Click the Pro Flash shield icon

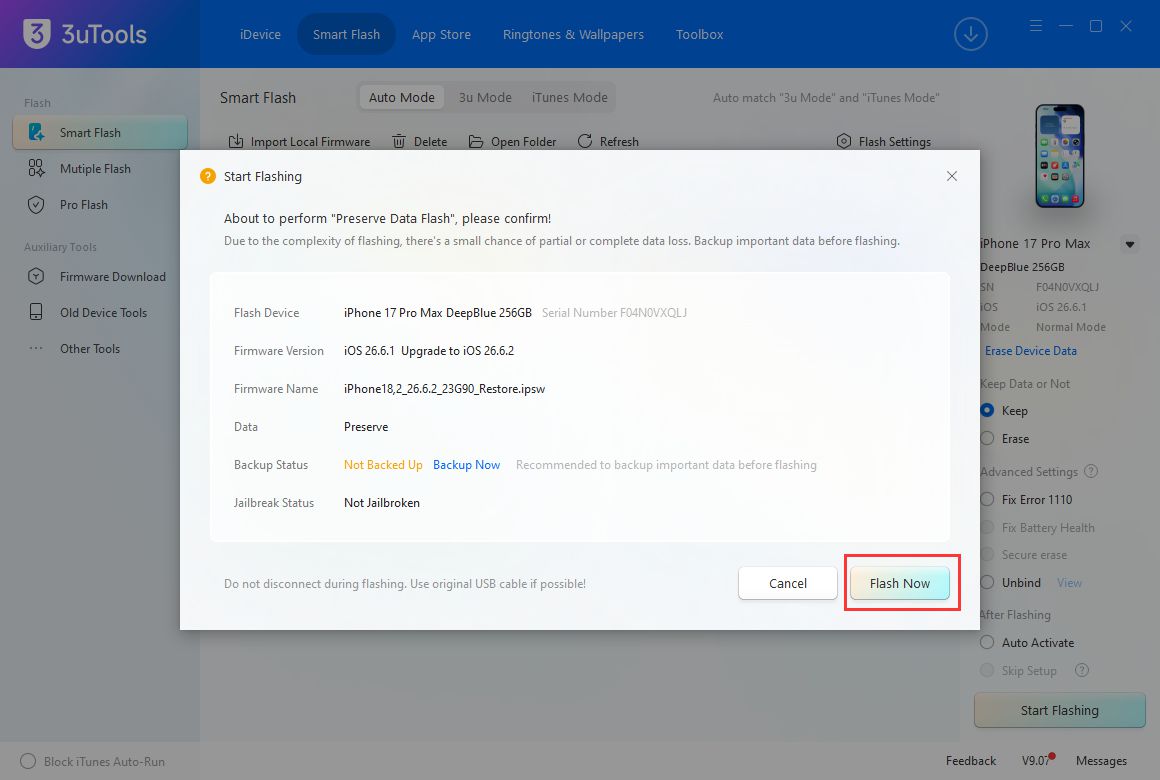coord(36,205)
